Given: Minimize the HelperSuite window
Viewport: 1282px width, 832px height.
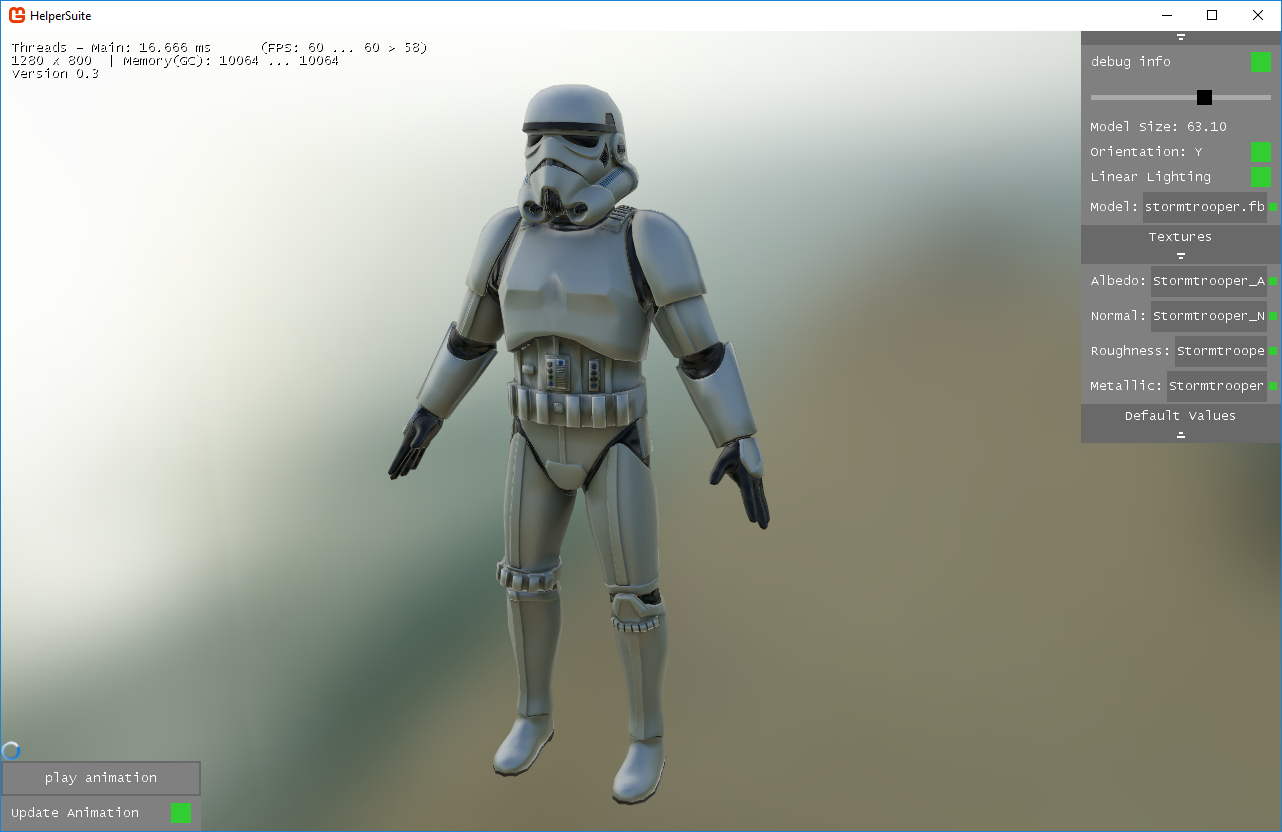Looking at the screenshot, I should coord(1166,15).
